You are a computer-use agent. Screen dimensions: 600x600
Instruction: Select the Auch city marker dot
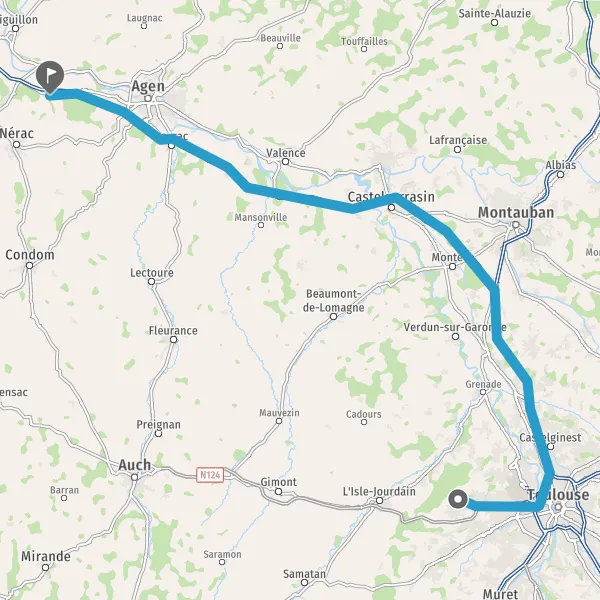coord(134,477)
